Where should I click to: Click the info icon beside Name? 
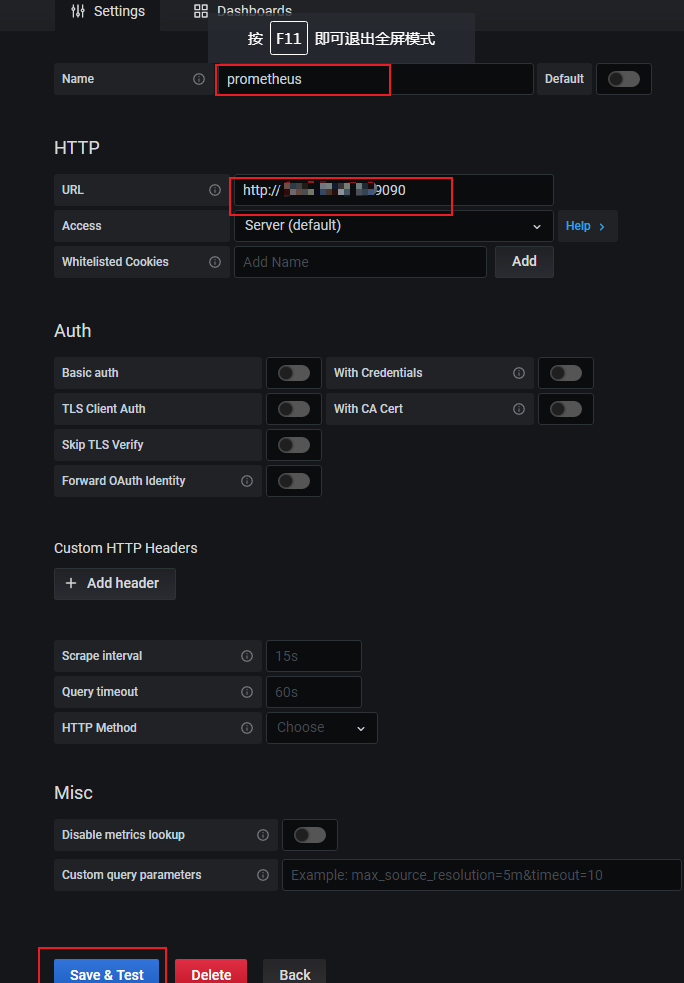point(199,79)
